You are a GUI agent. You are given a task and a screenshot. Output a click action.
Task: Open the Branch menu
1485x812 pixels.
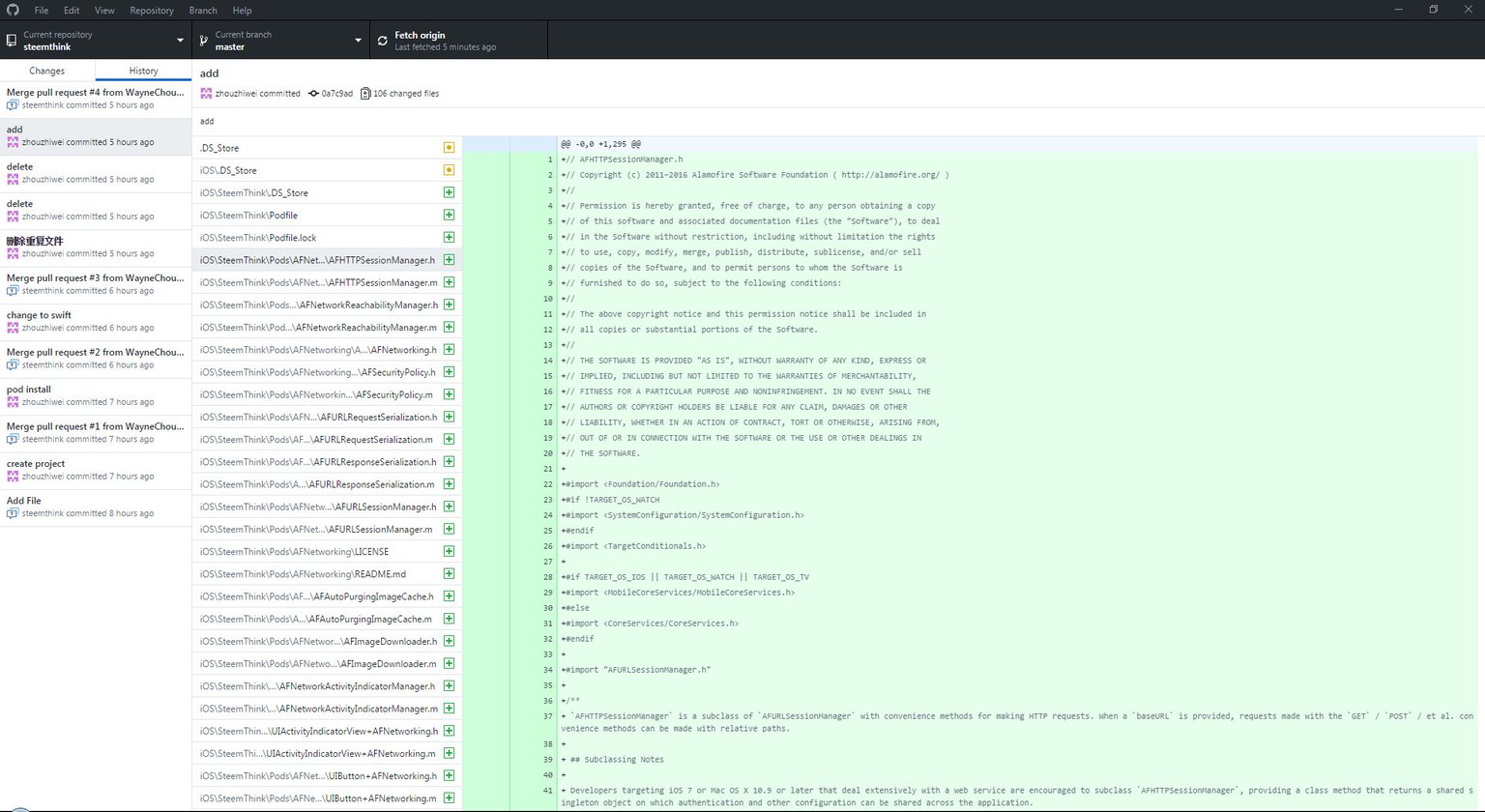tap(203, 11)
